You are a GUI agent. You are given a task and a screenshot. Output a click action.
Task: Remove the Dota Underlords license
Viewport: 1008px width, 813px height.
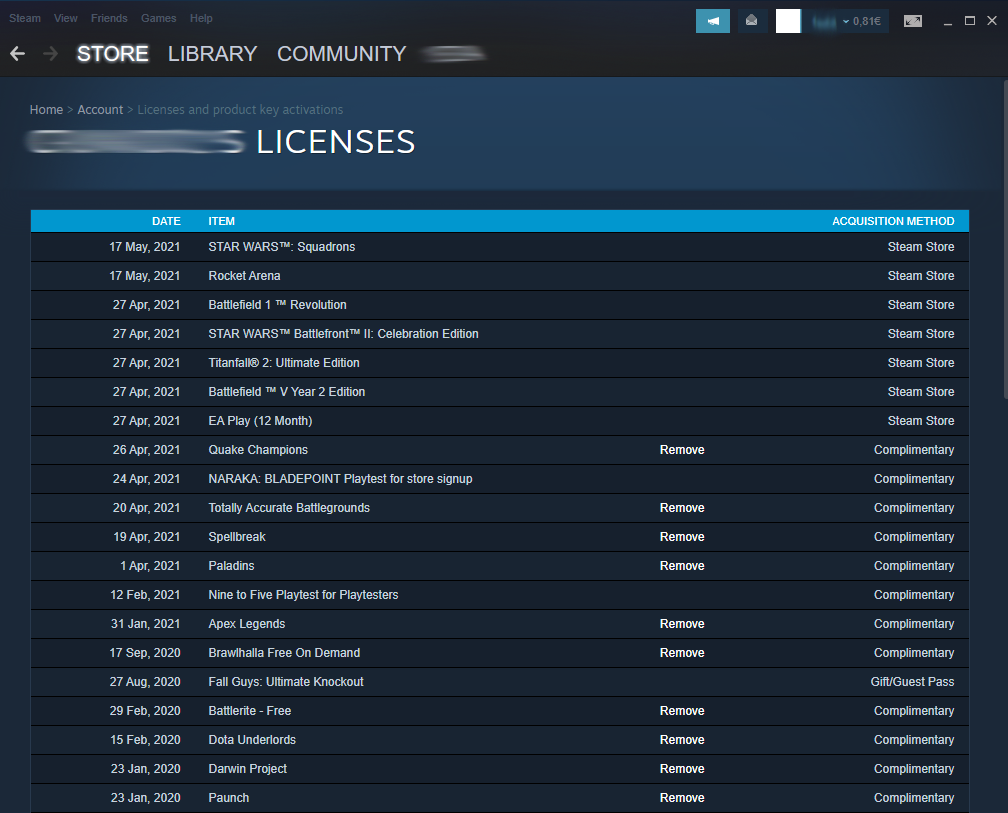tap(682, 740)
